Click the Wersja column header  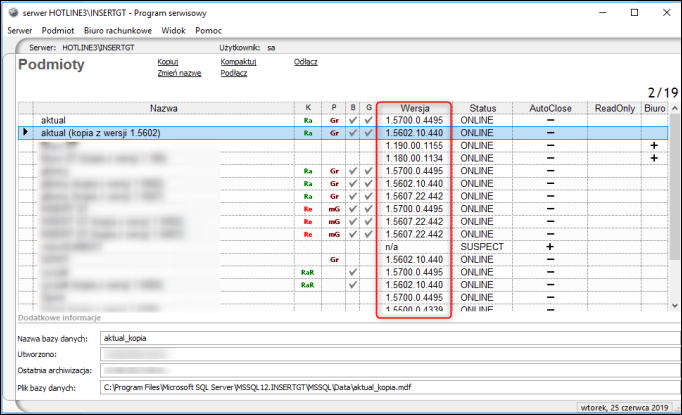[415, 108]
